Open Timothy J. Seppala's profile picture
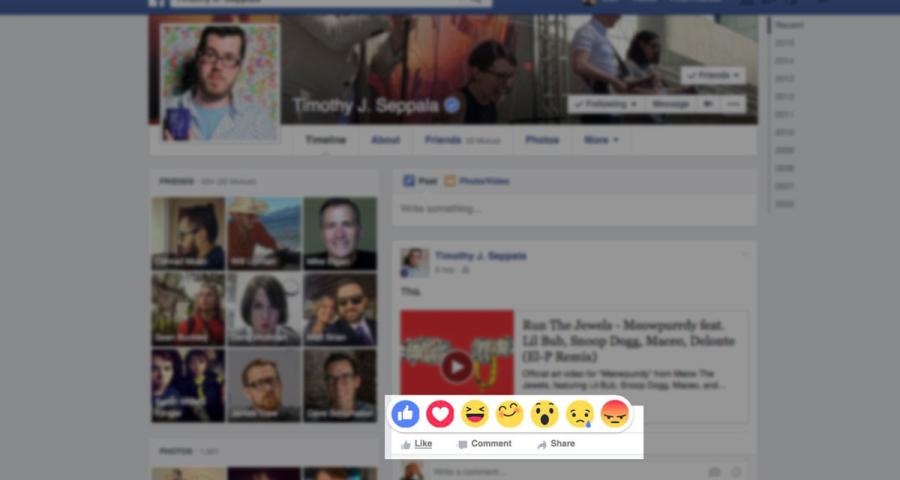 pos(220,82)
